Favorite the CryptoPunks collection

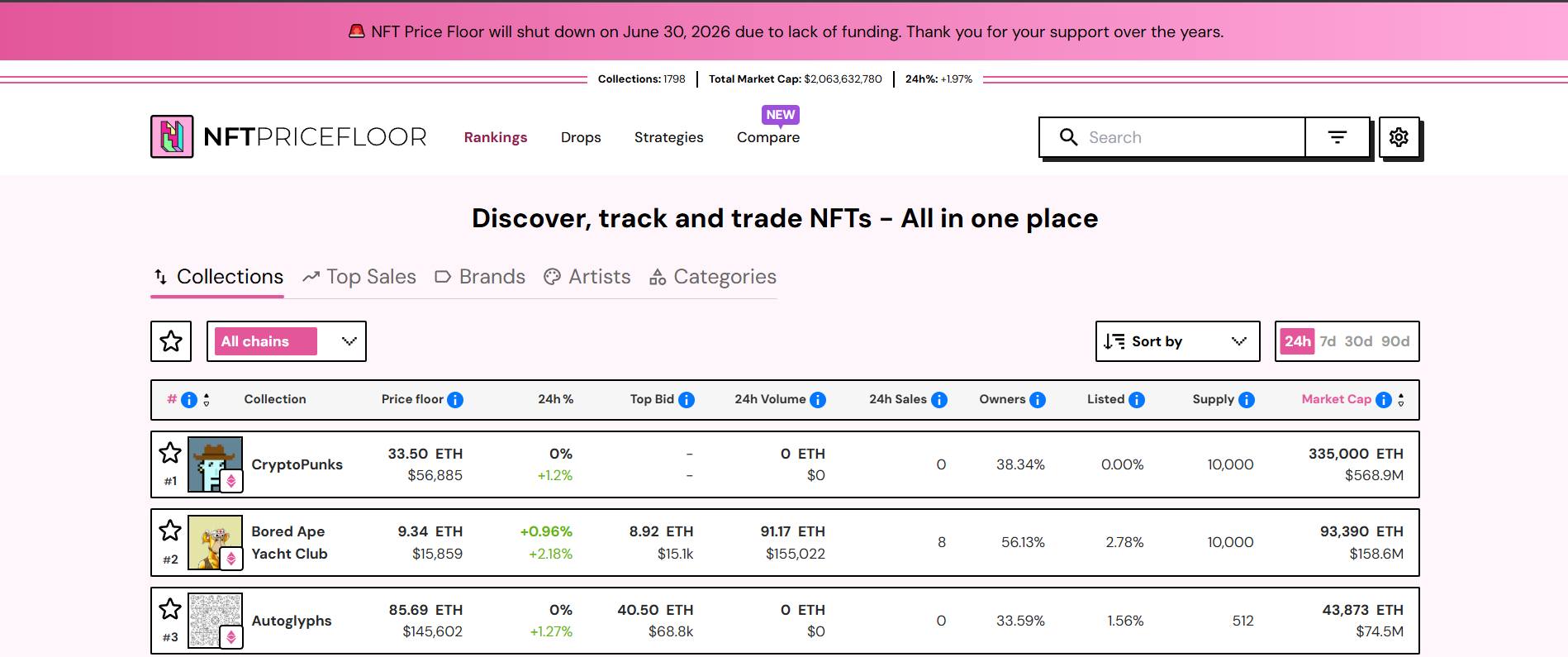(x=170, y=453)
